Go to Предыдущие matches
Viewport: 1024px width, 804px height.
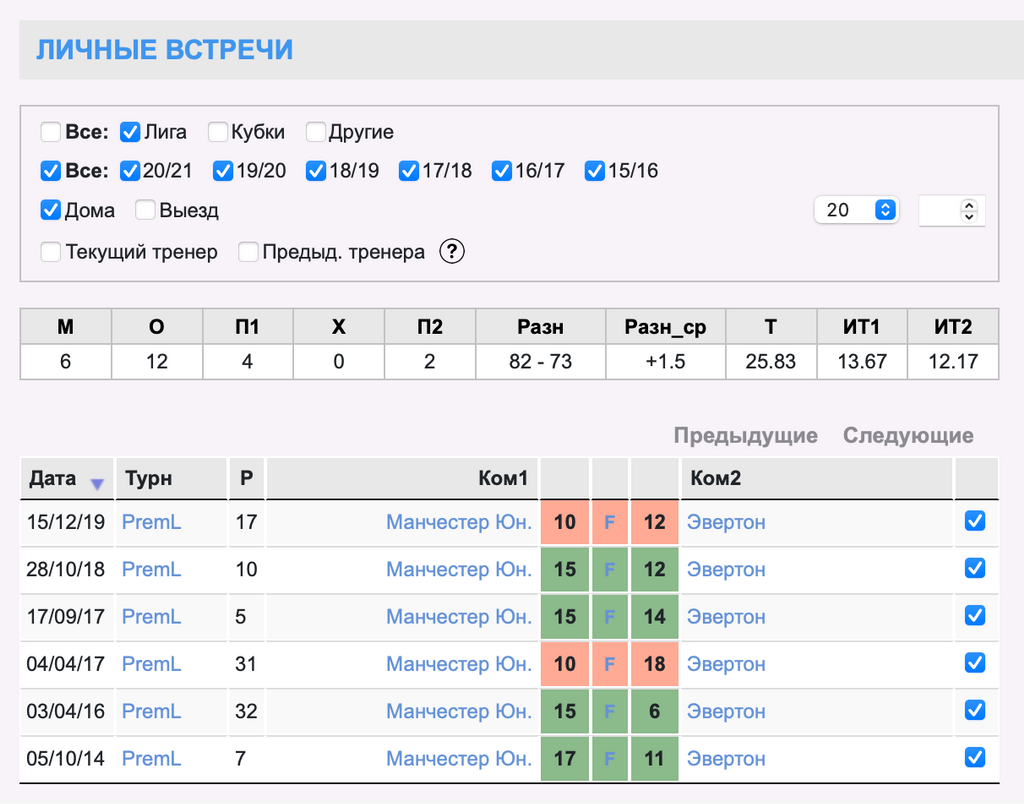[x=745, y=436]
